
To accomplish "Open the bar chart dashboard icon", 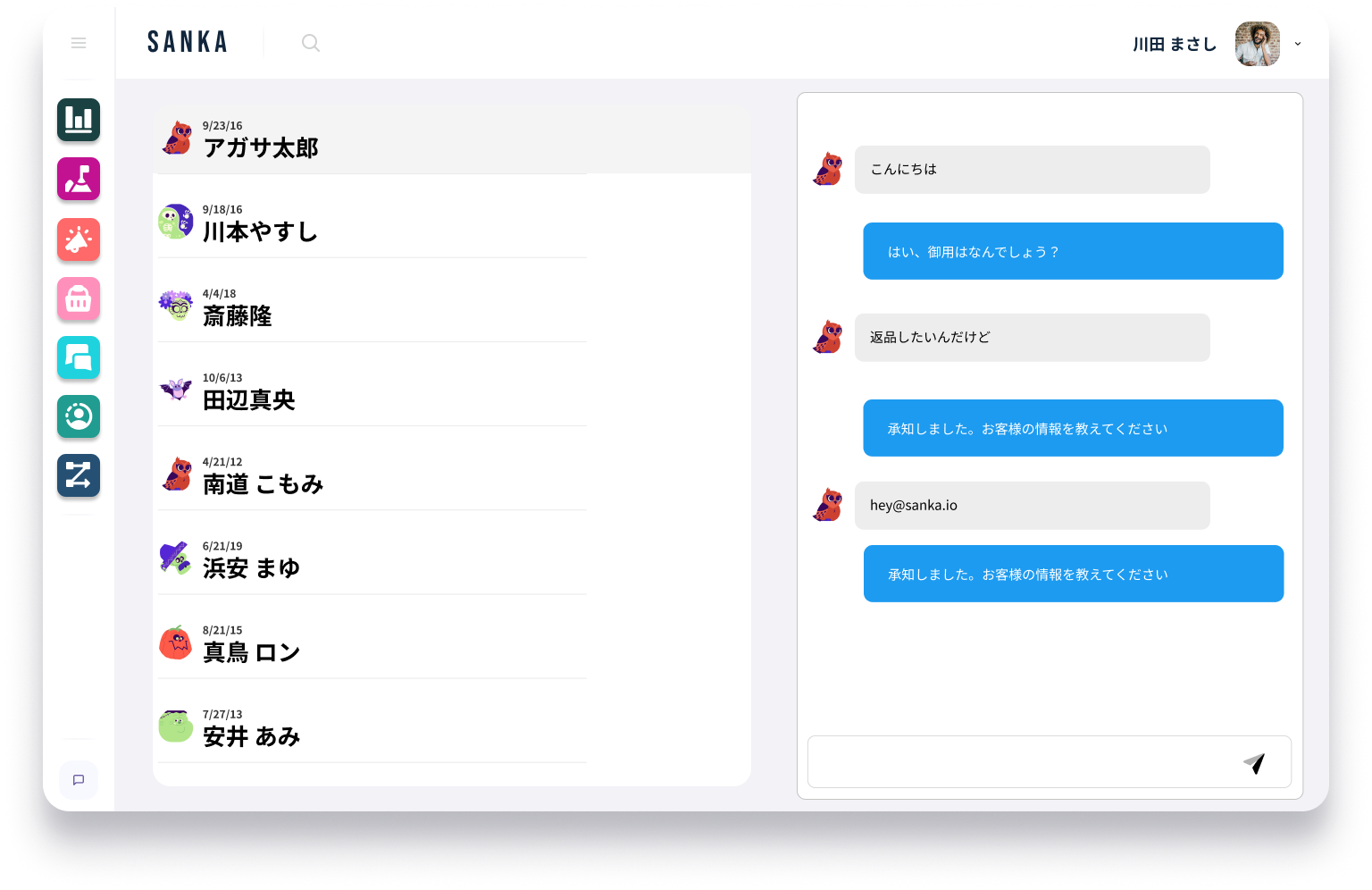I will pos(79,120).
